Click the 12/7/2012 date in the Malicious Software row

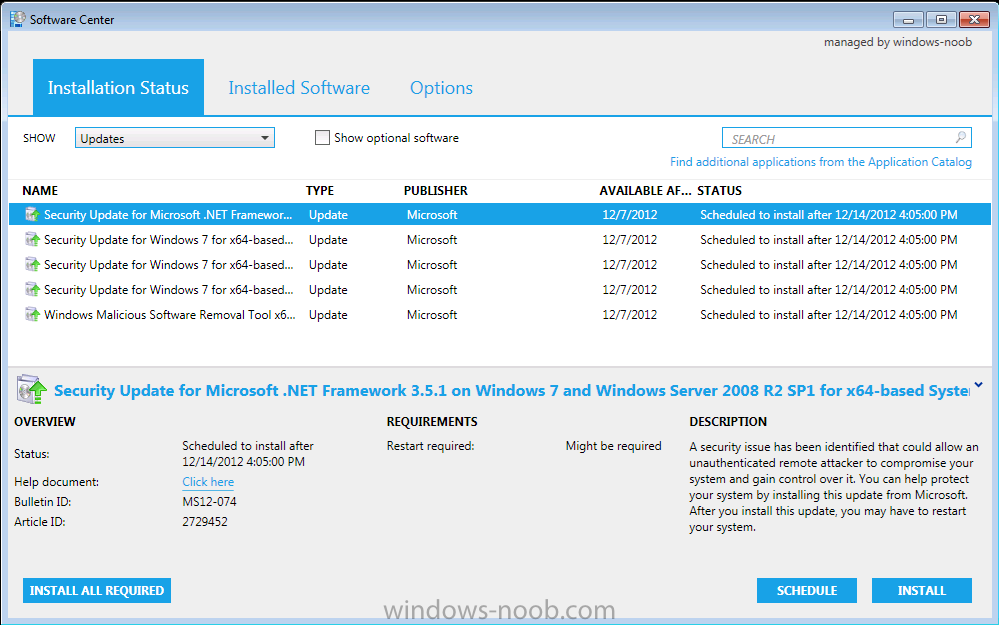[629, 315]
